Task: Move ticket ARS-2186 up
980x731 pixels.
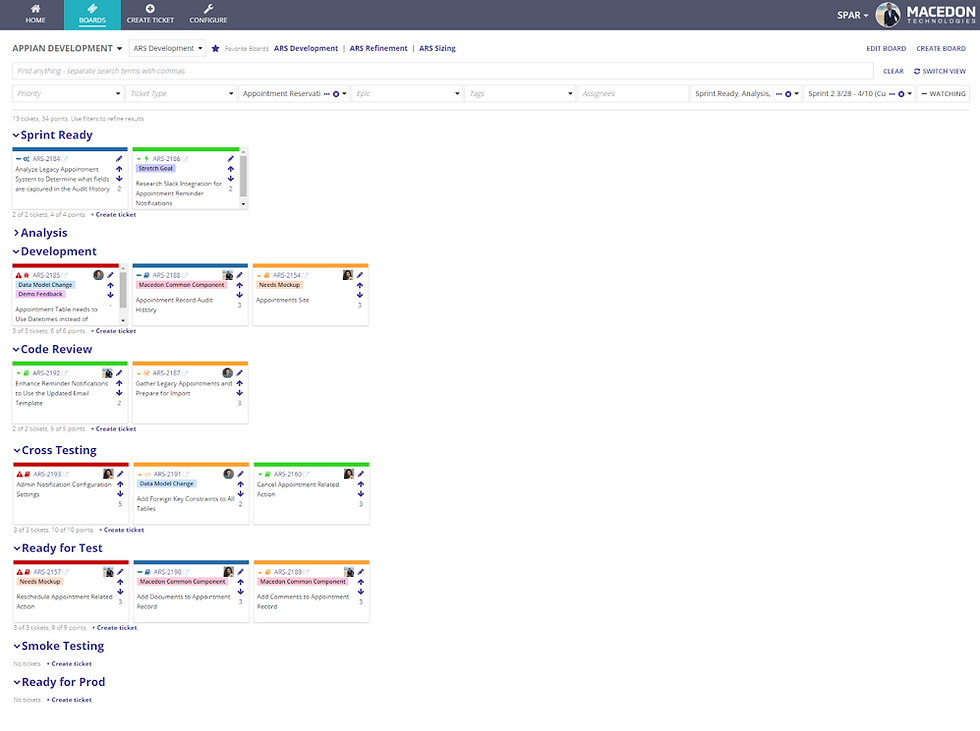Action: (x=231, y=169)
